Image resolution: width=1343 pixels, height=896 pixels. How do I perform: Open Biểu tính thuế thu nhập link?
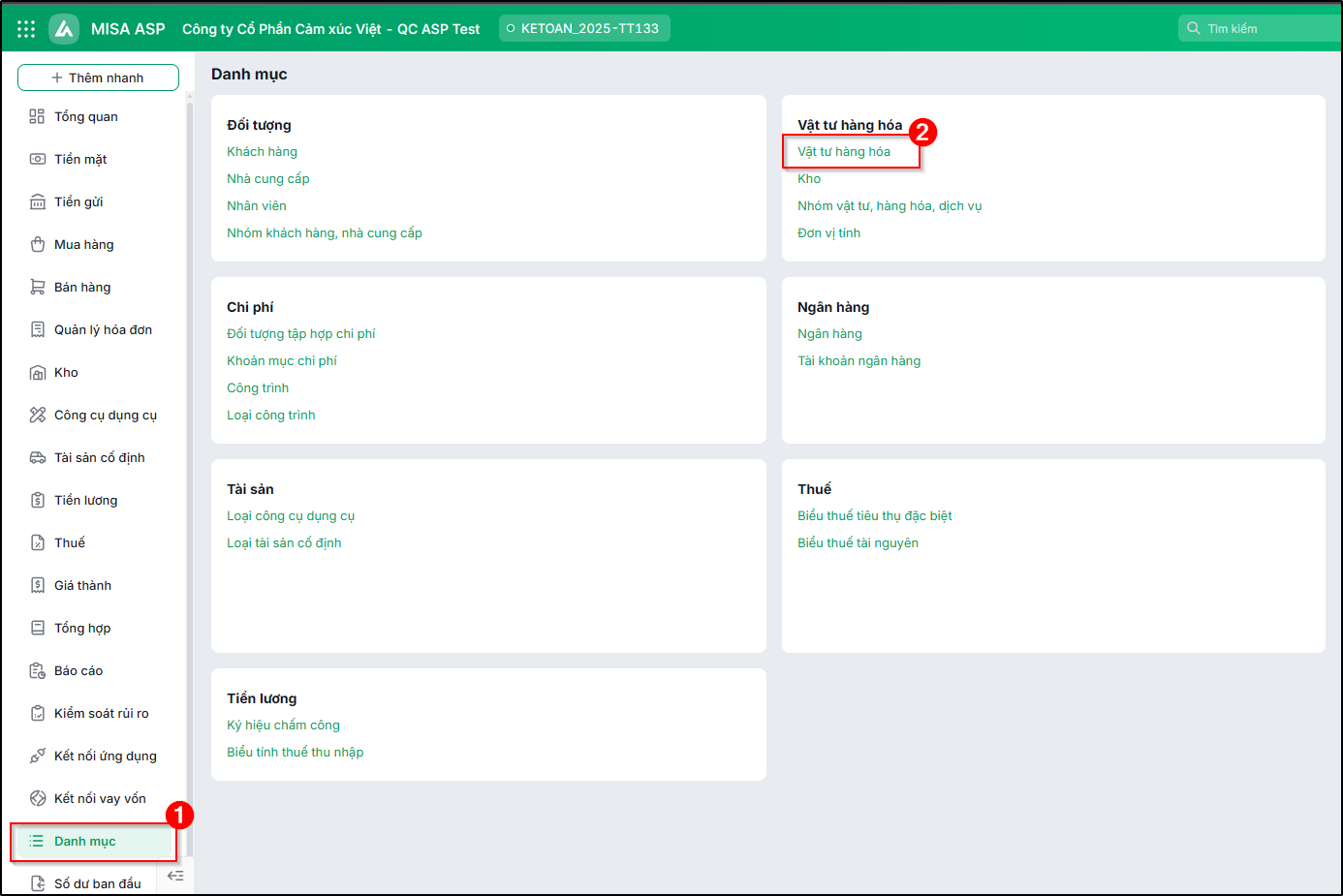(296, 752)
